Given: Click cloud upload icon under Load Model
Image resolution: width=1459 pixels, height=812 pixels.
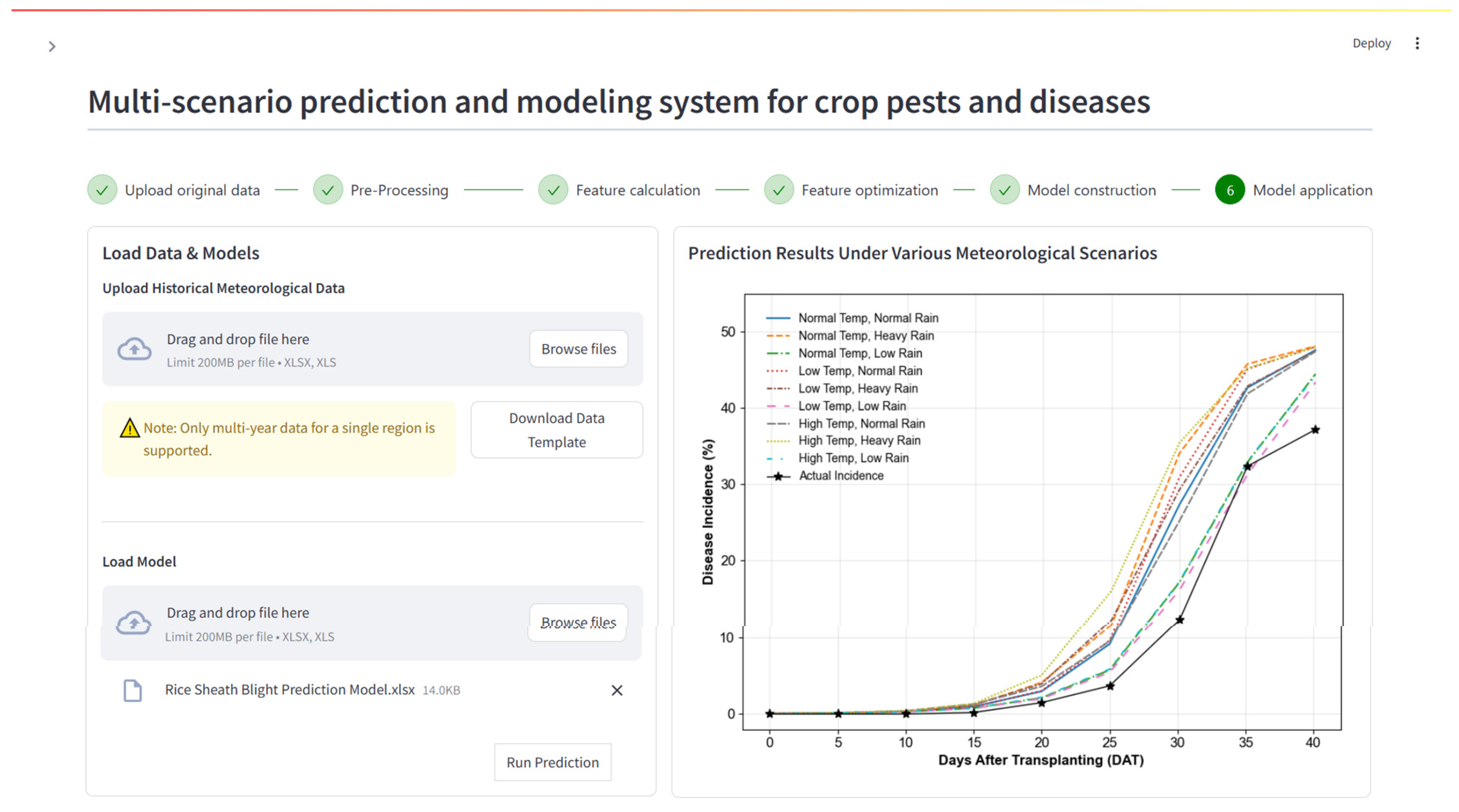Looking at the screenshot, I should click(x=134, y=623).
